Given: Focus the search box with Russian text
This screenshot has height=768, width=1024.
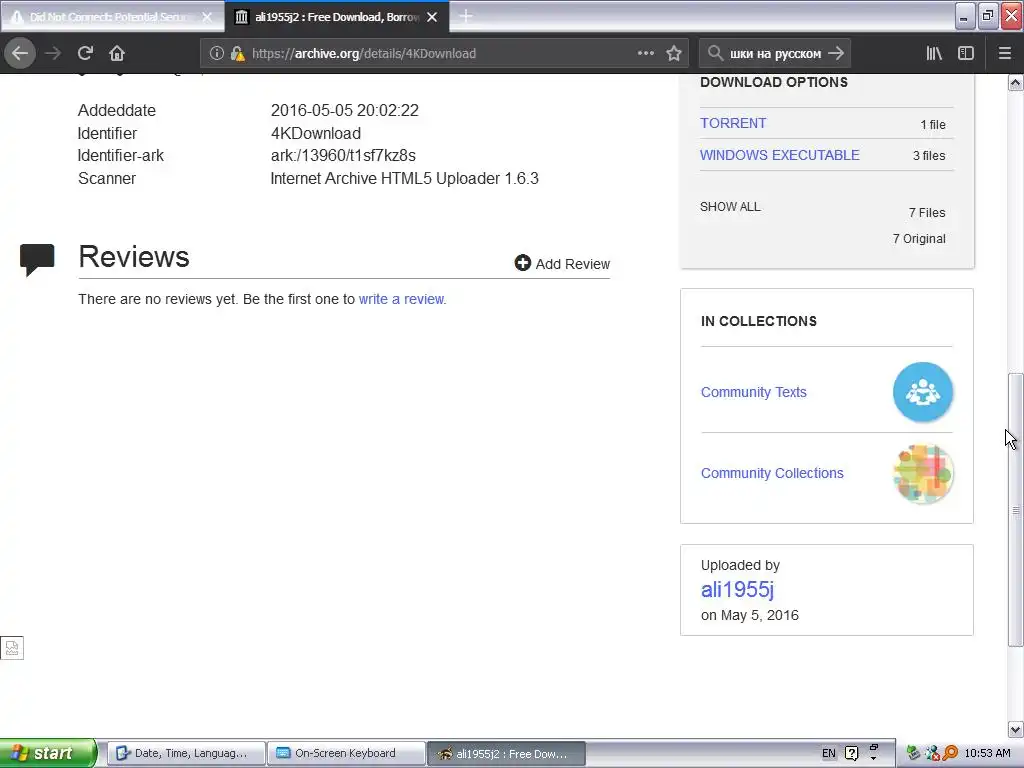Looking at the screenshot, I should pos(775,54).
